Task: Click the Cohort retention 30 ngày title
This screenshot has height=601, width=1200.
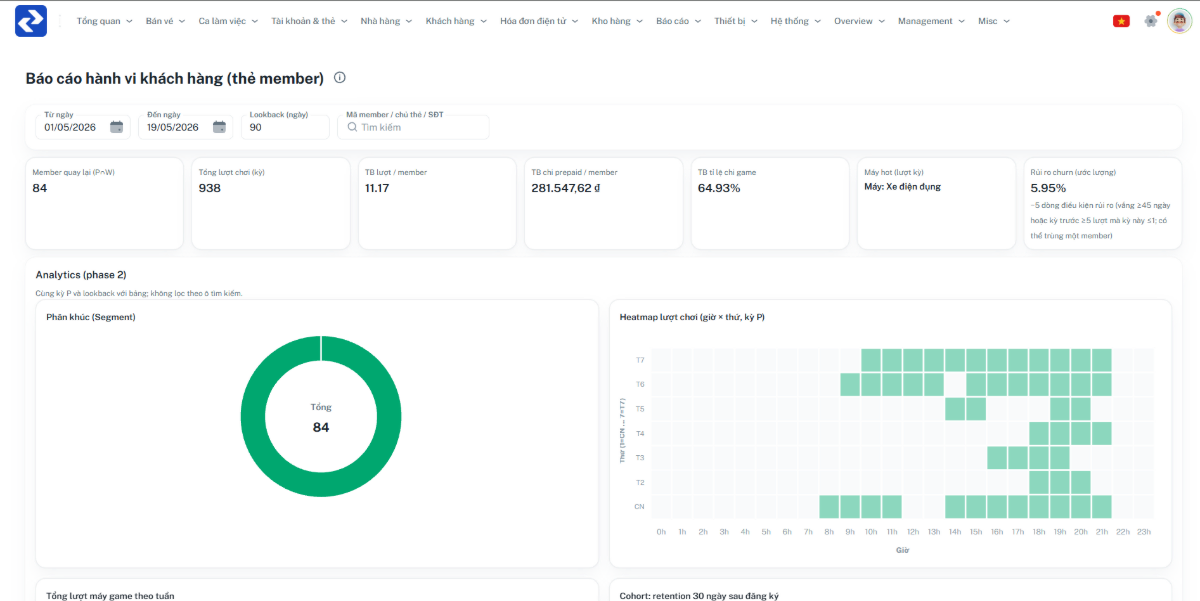Action: pyautogui.click(x=699, y=595)
